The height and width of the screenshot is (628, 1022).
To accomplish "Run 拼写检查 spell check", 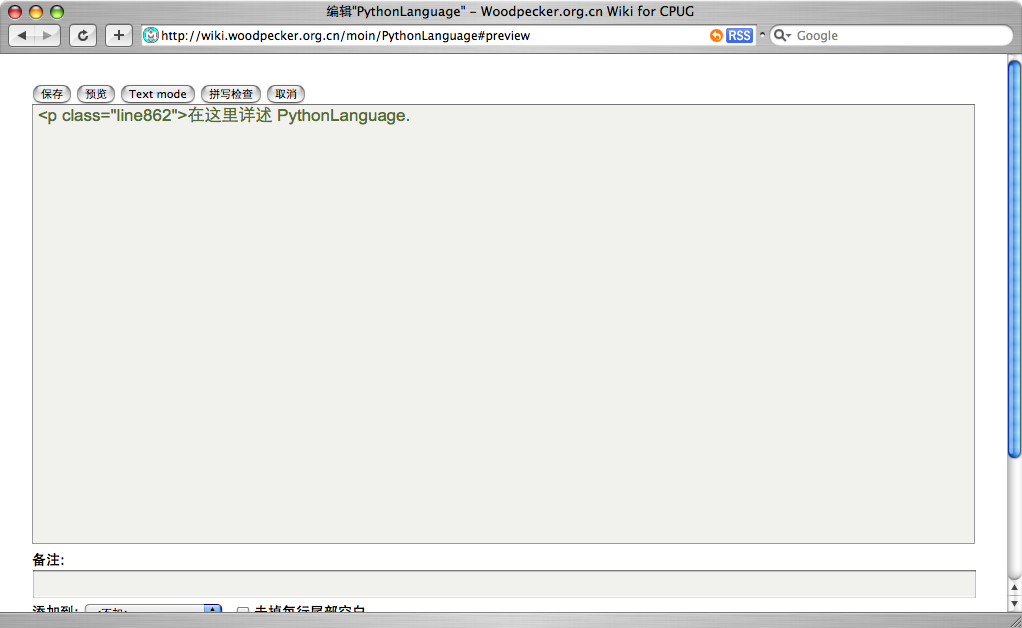I will pyautogui.click(x=231, y=94).
